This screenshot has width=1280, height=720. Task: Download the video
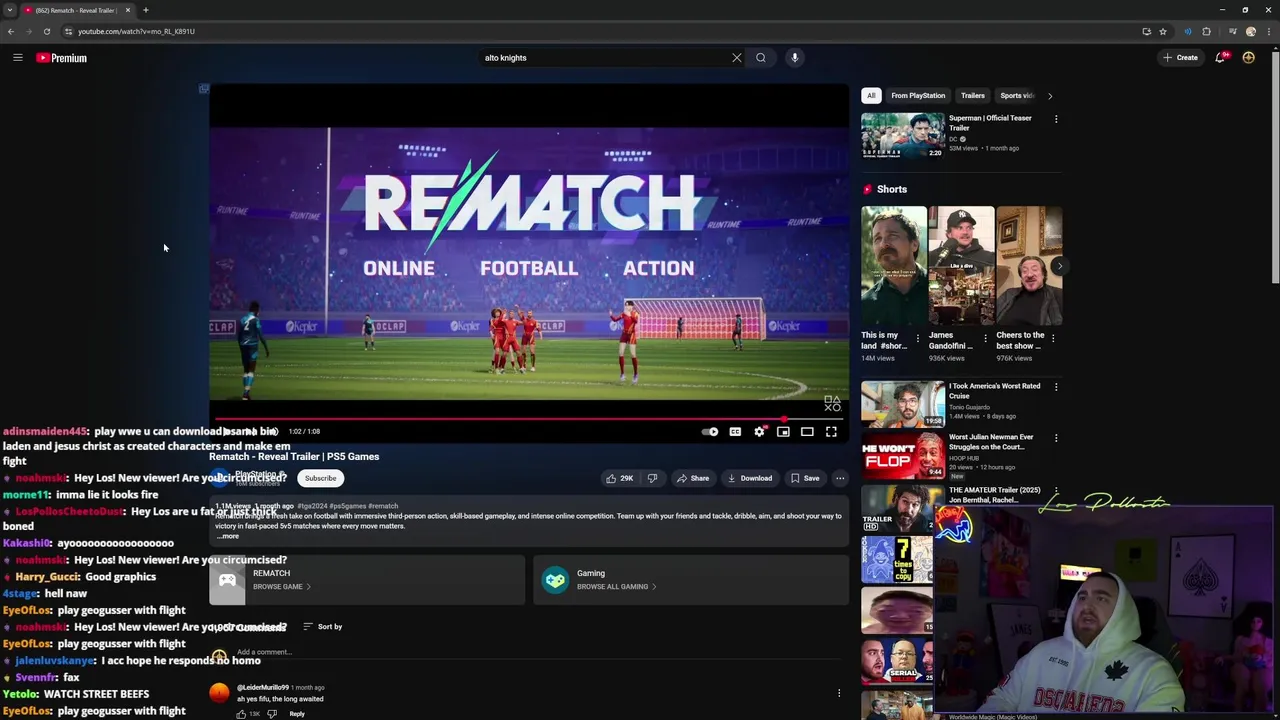[750, 478]
